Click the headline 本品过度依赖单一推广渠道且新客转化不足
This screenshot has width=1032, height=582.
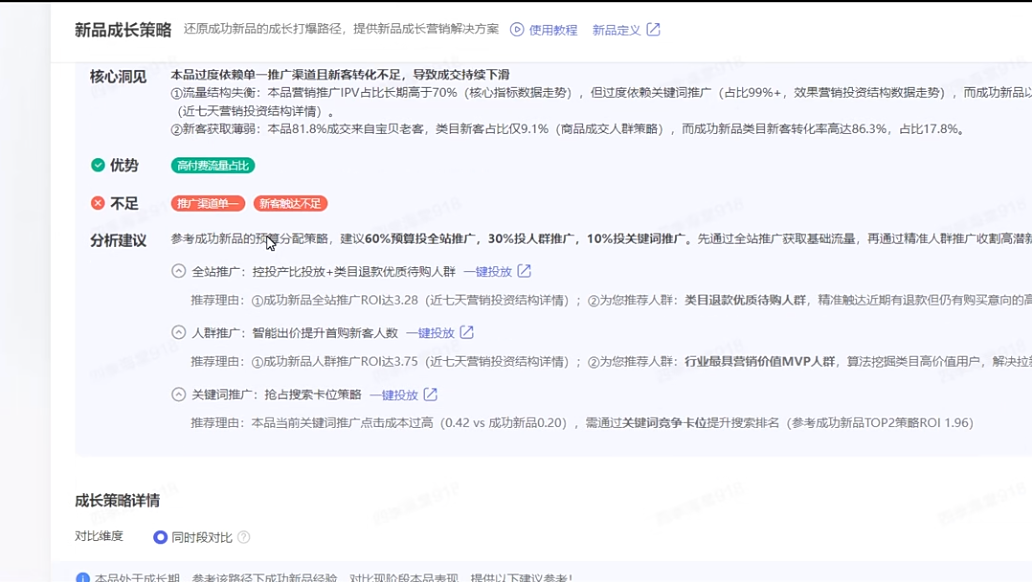[x=340, y=74]
